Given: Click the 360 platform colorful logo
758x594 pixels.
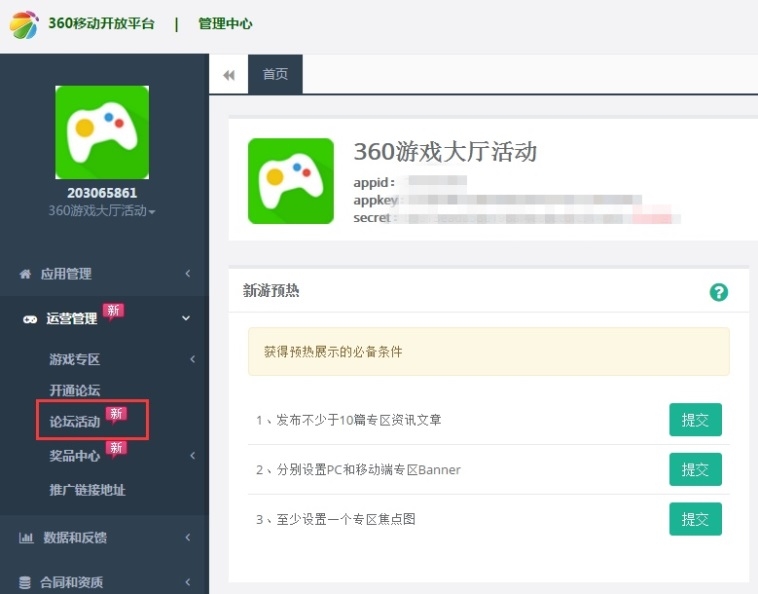Looking at the screenshot, I should pos(24,25).
